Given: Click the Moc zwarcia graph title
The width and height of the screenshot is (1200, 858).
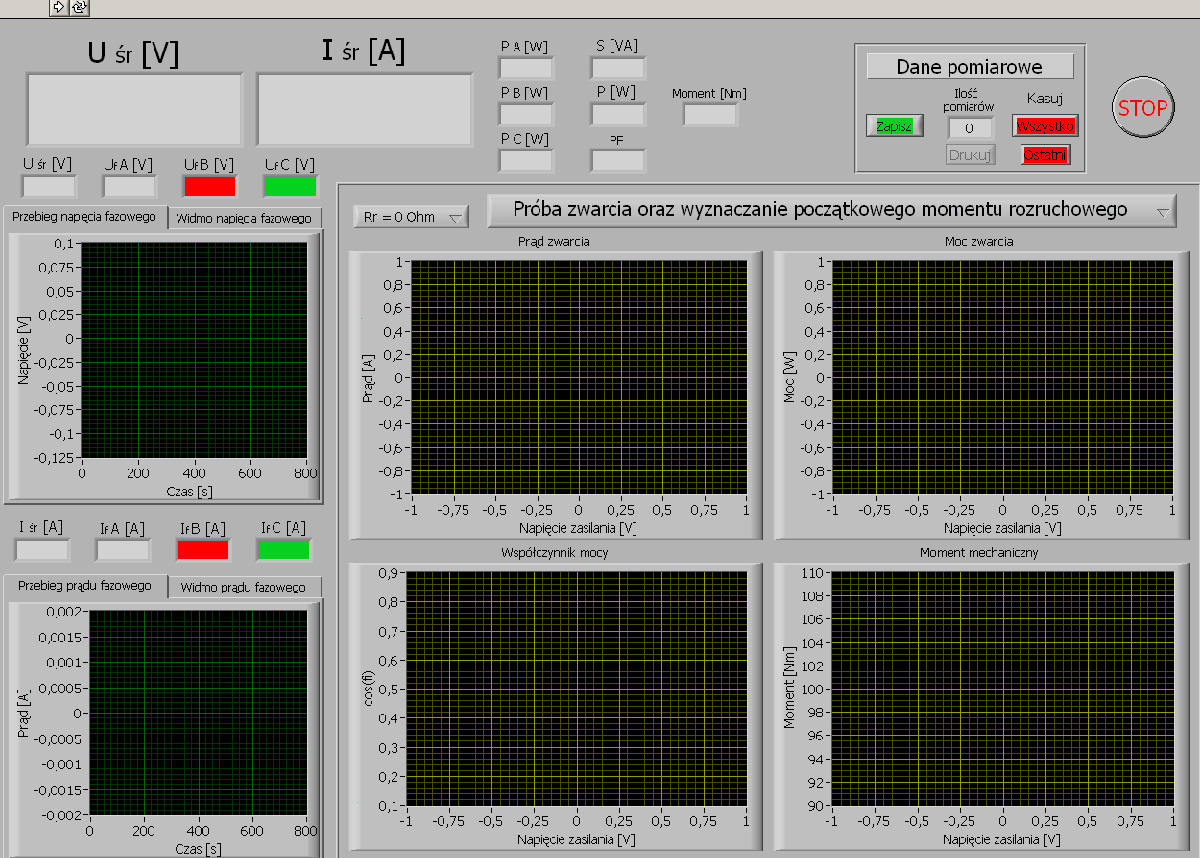Looking at the screenshot, I should (x=978, y=241).
